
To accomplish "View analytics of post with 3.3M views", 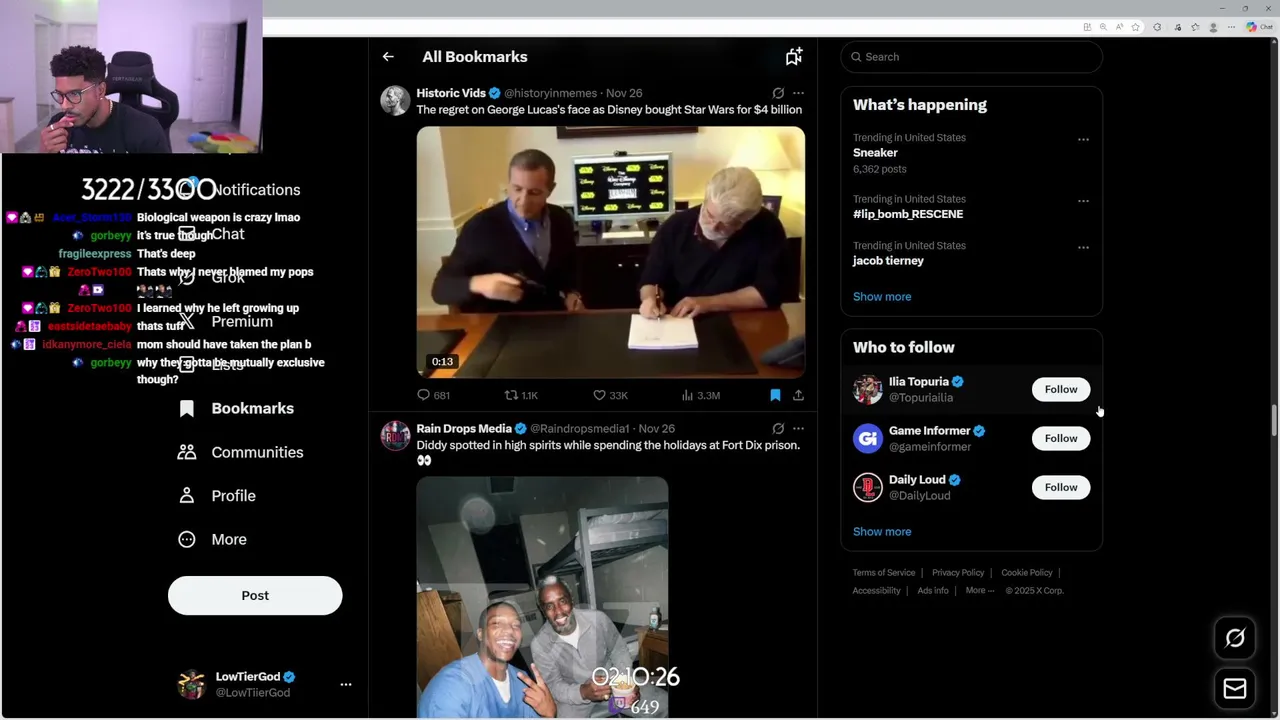I will tap(700, 395).
